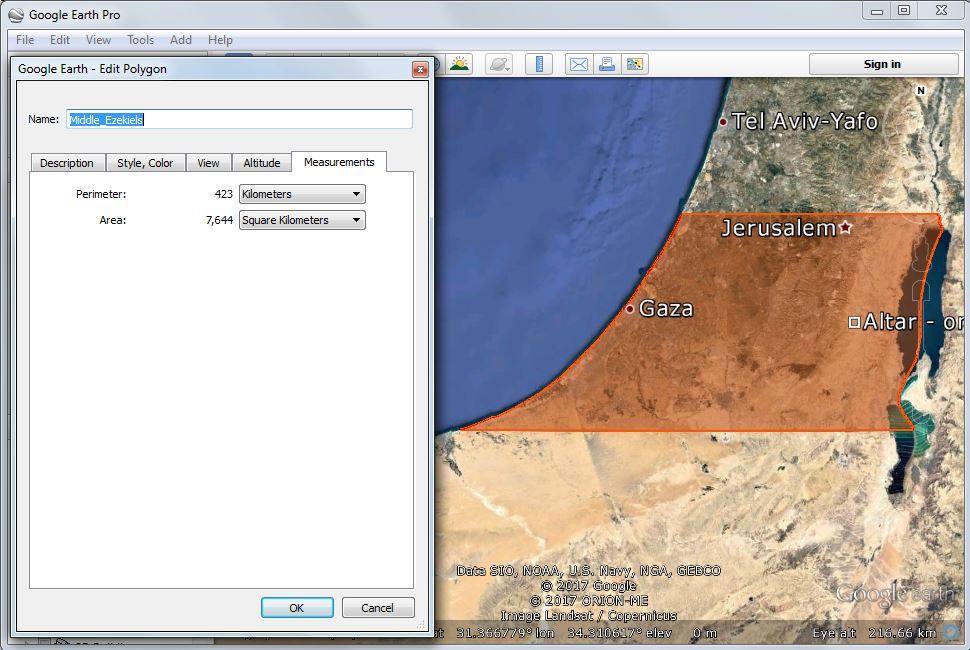Click the Sign in button
Screen dimensions: 970x650
pos(883,64)
